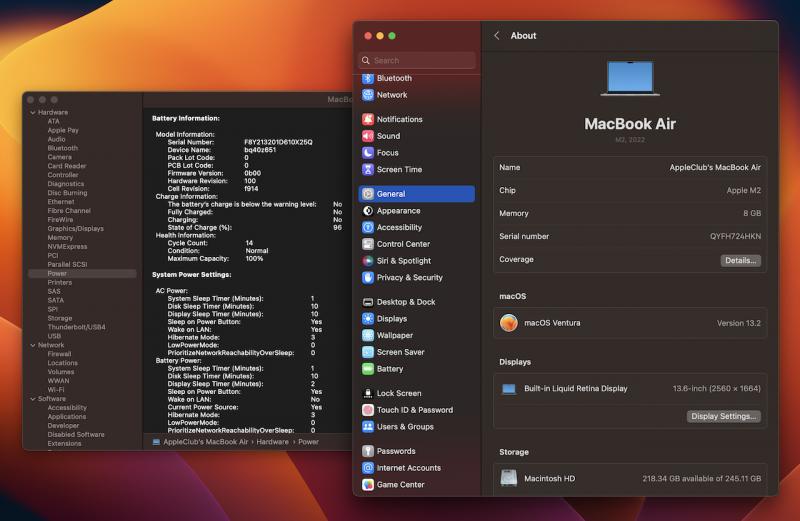
Task: Click the Cycle Count label
Action: (187, 243)
